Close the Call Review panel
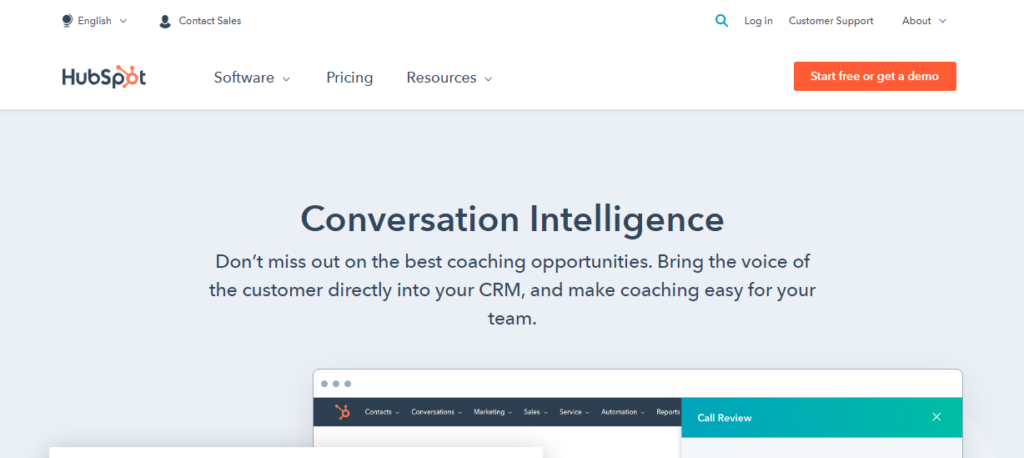This screenshot has height=458, width=1024. coord(936,417)
